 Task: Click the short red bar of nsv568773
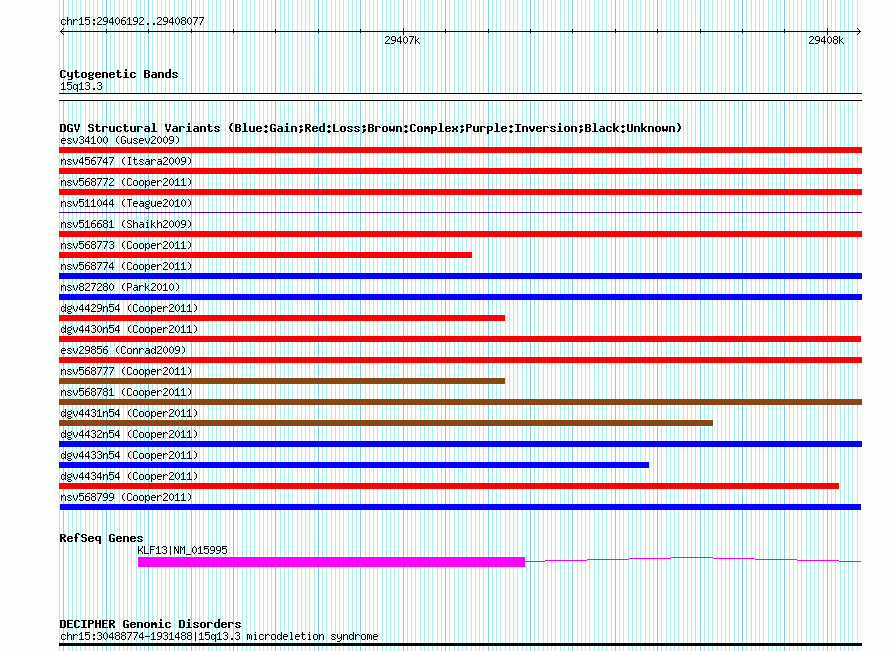pos(265,255)
